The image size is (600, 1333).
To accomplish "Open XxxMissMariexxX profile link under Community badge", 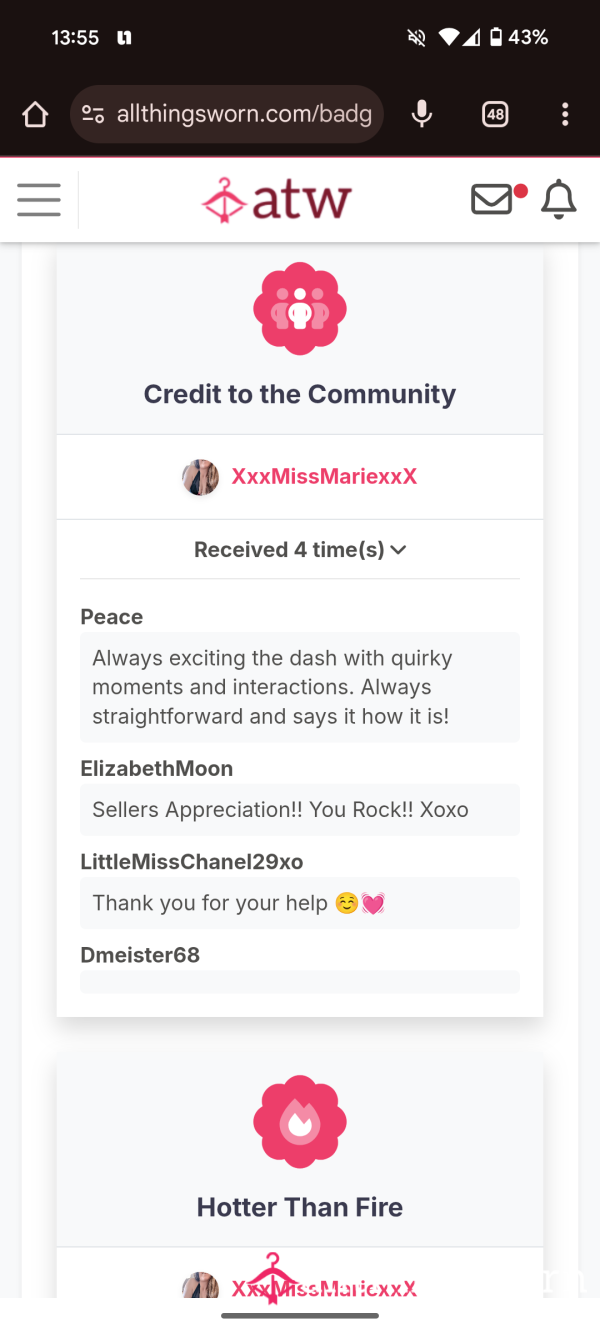I will click(x=324, y=477).
